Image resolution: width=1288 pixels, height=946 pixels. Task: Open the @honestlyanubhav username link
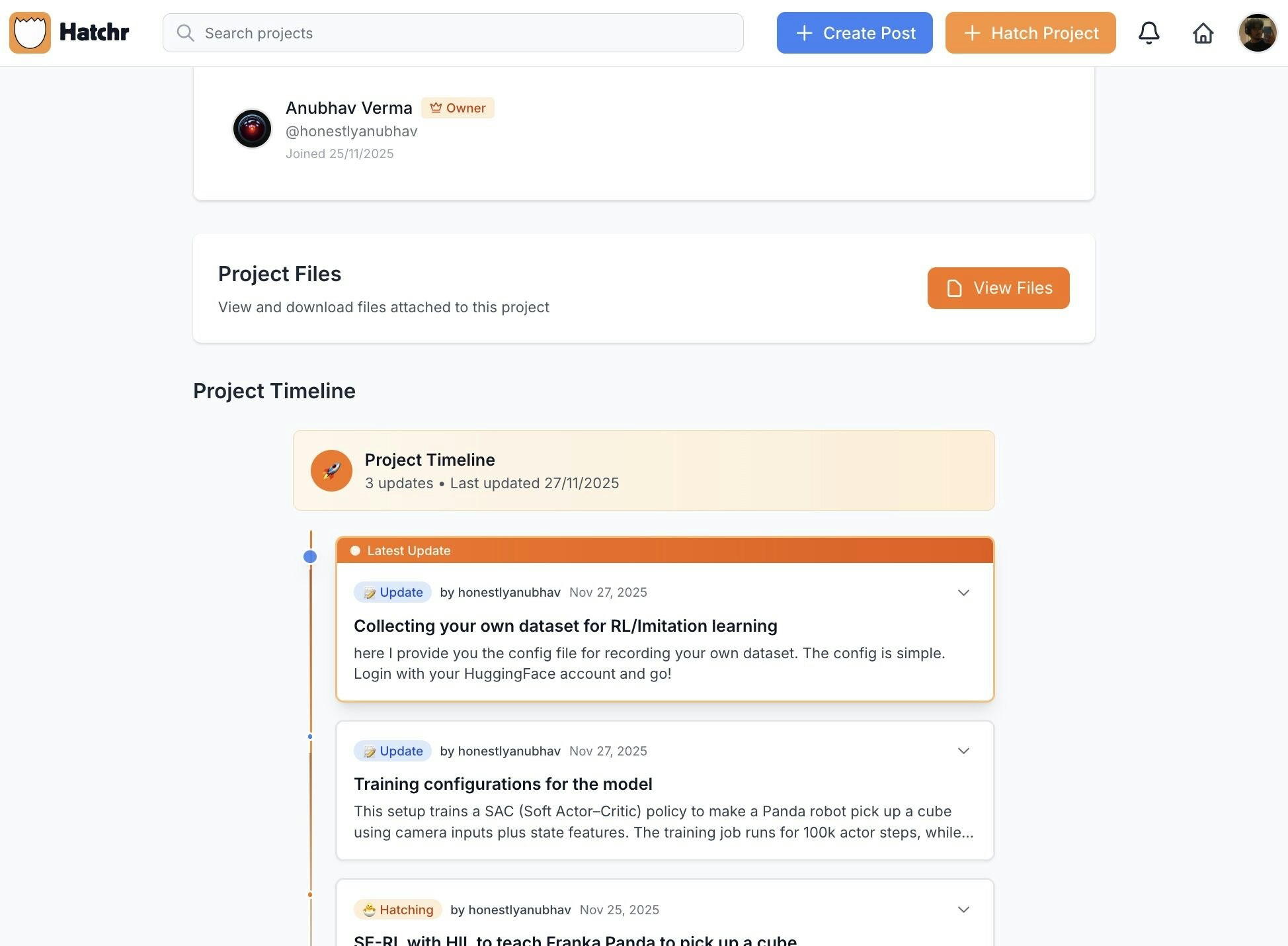[x=351, y=131]
